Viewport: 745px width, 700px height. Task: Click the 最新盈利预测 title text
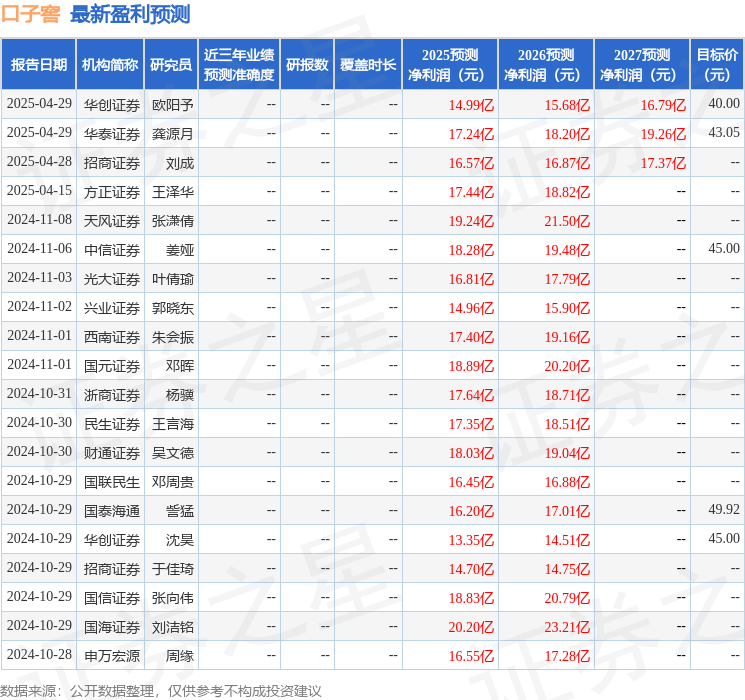130,14
